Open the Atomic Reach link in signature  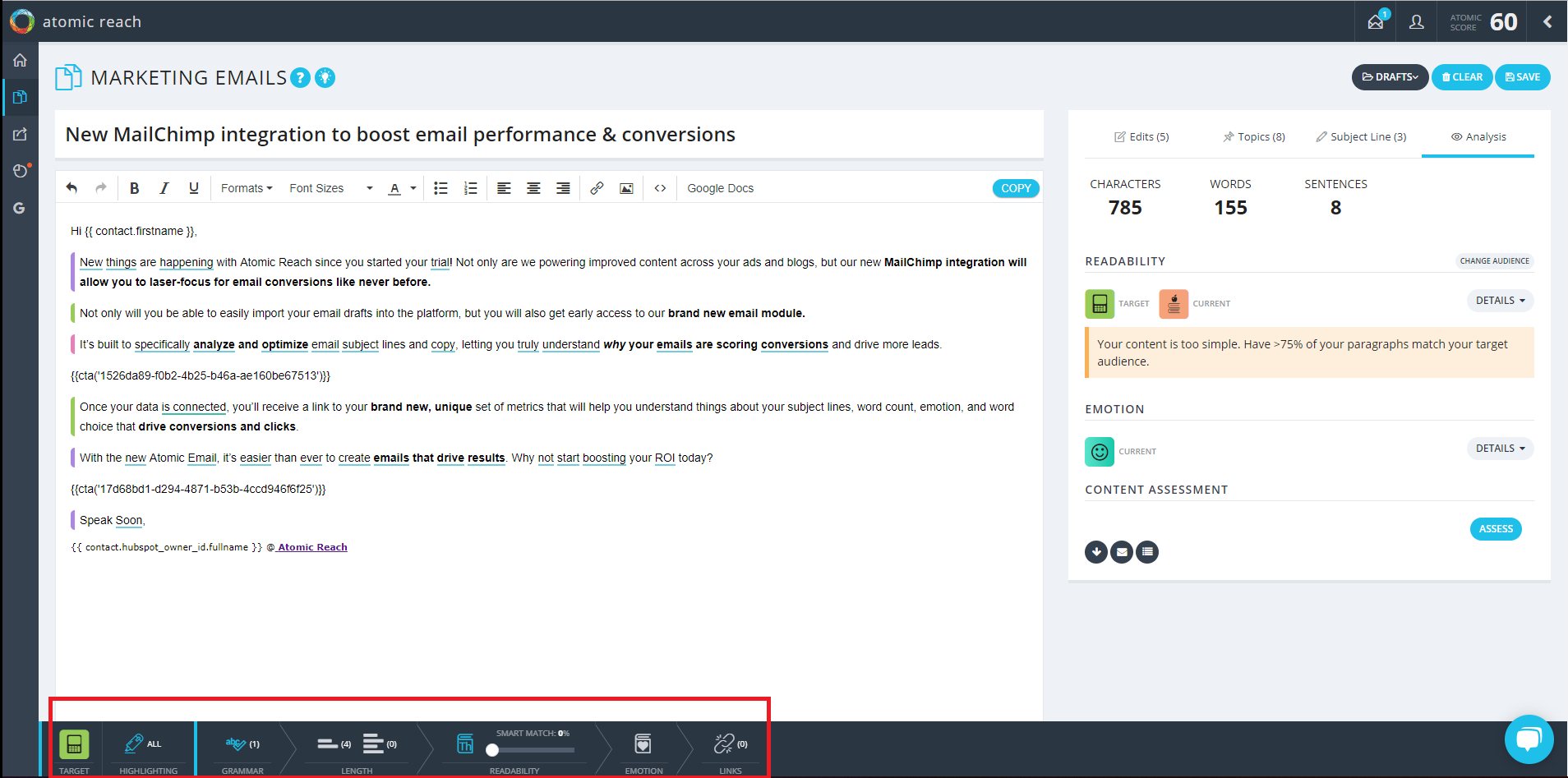[x=312, y=547]
